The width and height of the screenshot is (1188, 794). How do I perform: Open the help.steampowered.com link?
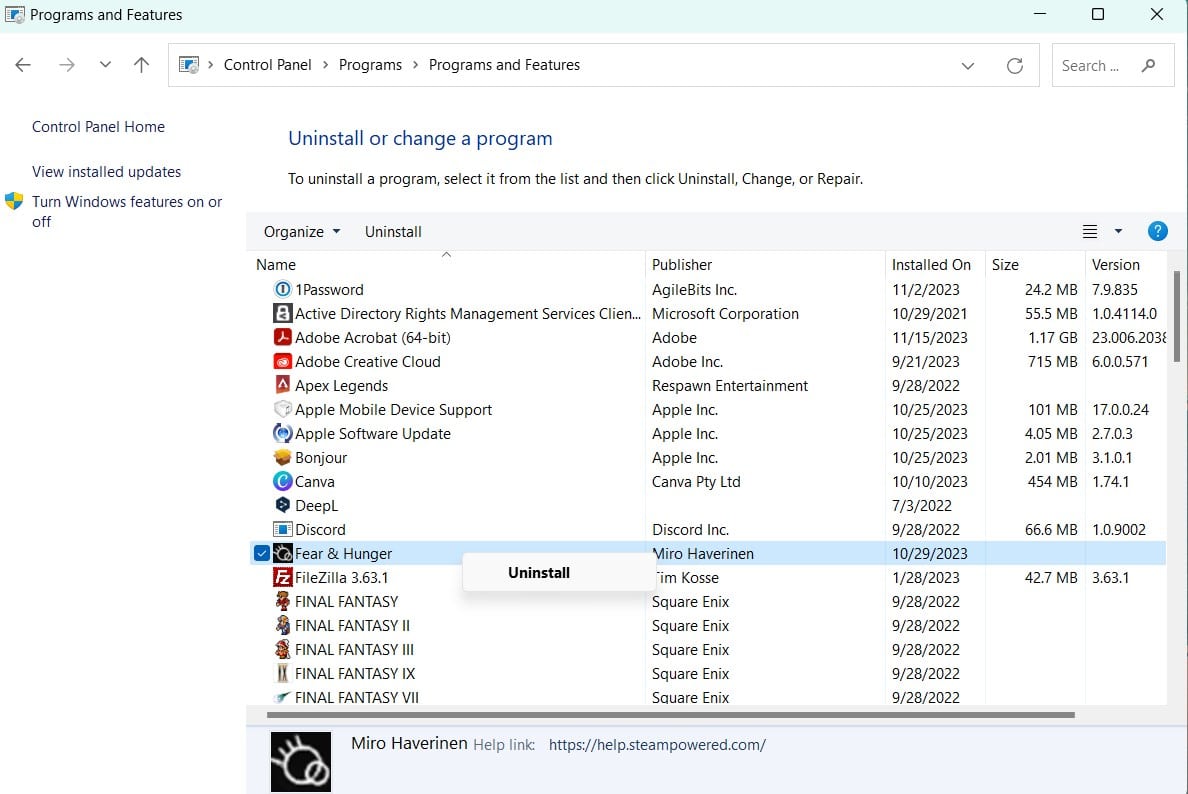coord(657,745)
